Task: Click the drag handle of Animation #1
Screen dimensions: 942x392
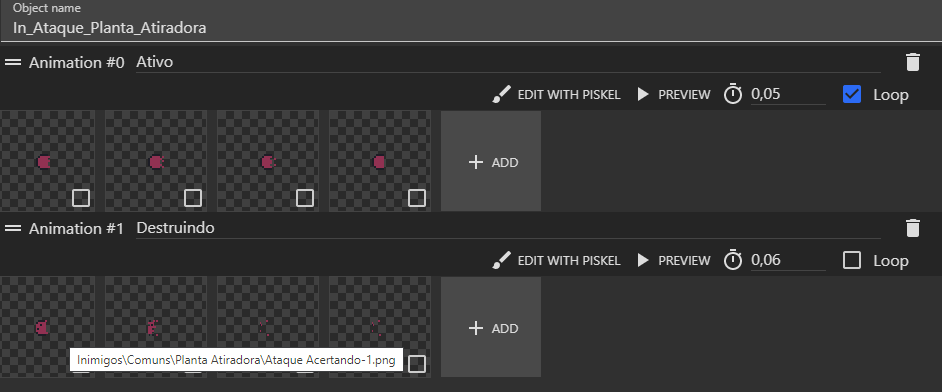Action: (x=13, y=228)
